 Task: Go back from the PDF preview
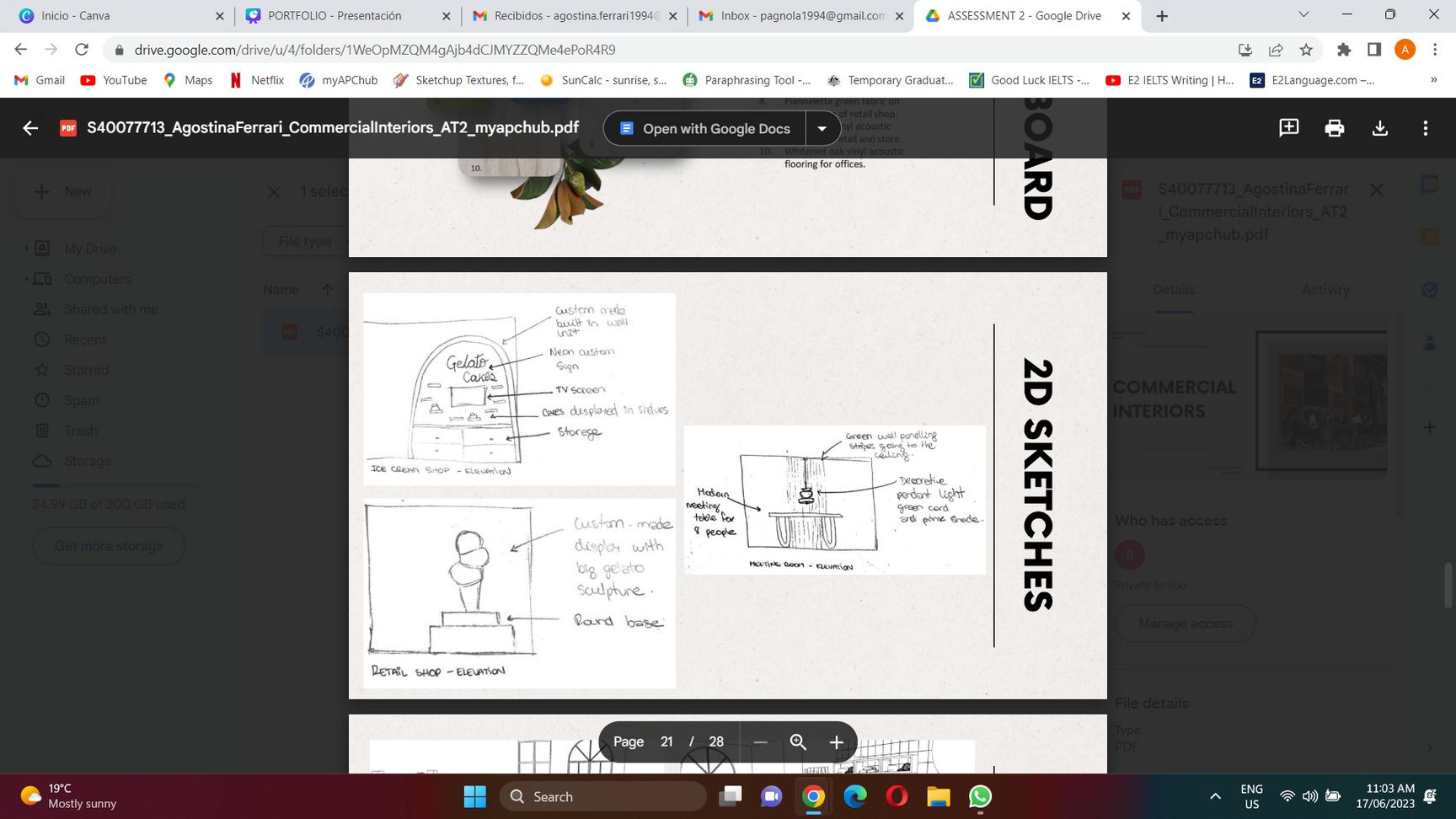click(30, 128)
